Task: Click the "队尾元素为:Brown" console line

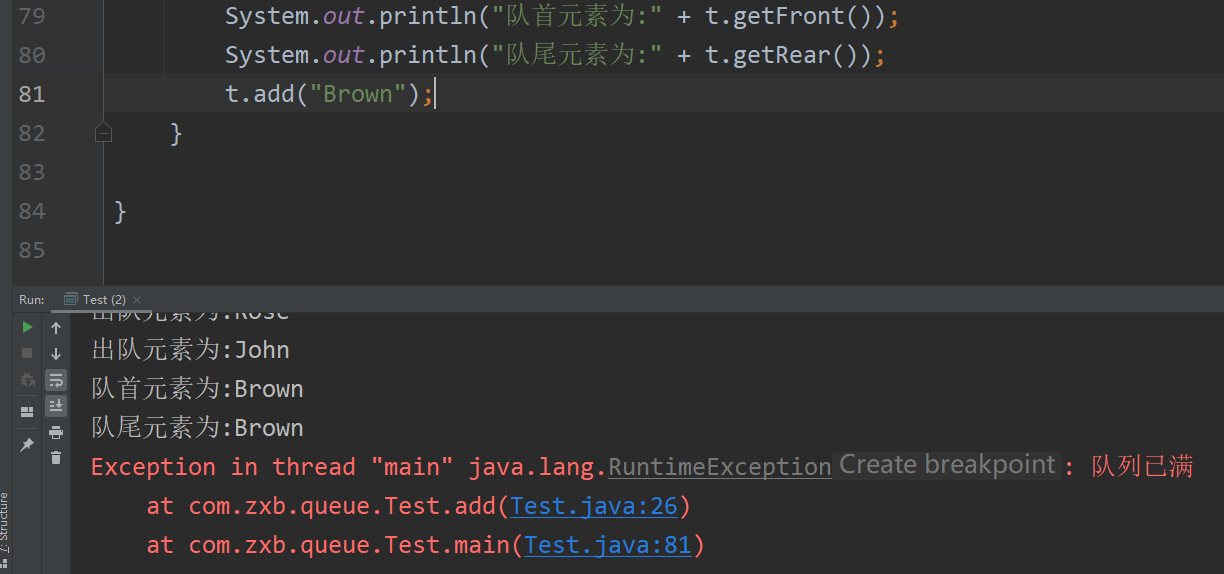Action: [x=198, y=428]
